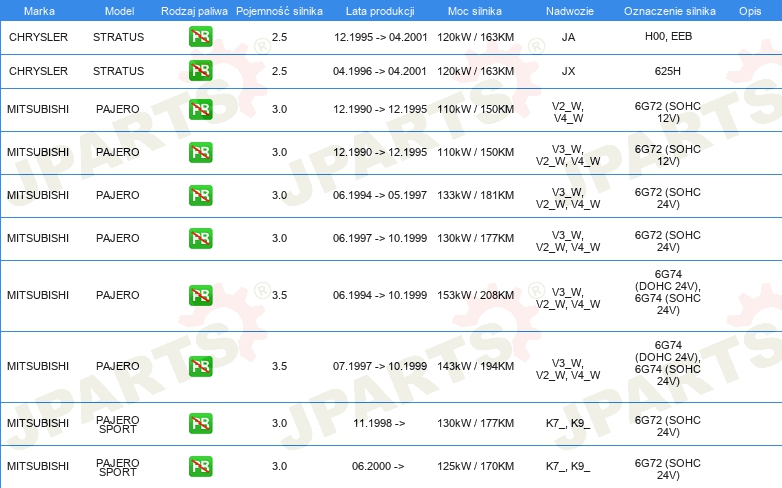Click the production date 11.1998 ->
The width and height of the screenshot is (782, 488).
click(379, 423)
